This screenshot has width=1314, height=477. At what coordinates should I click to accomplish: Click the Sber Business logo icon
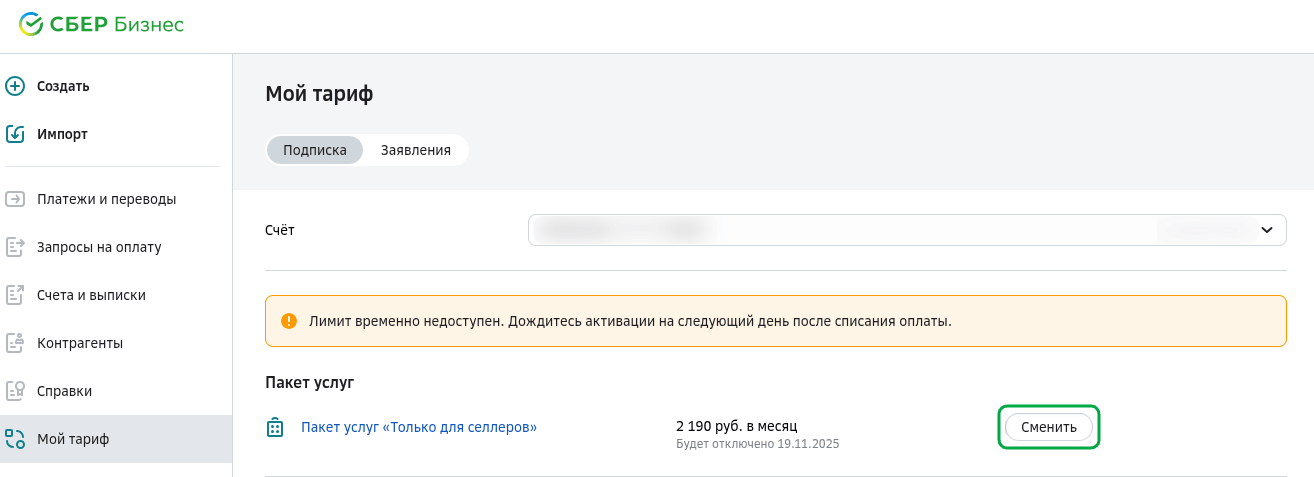coord(31,25)
